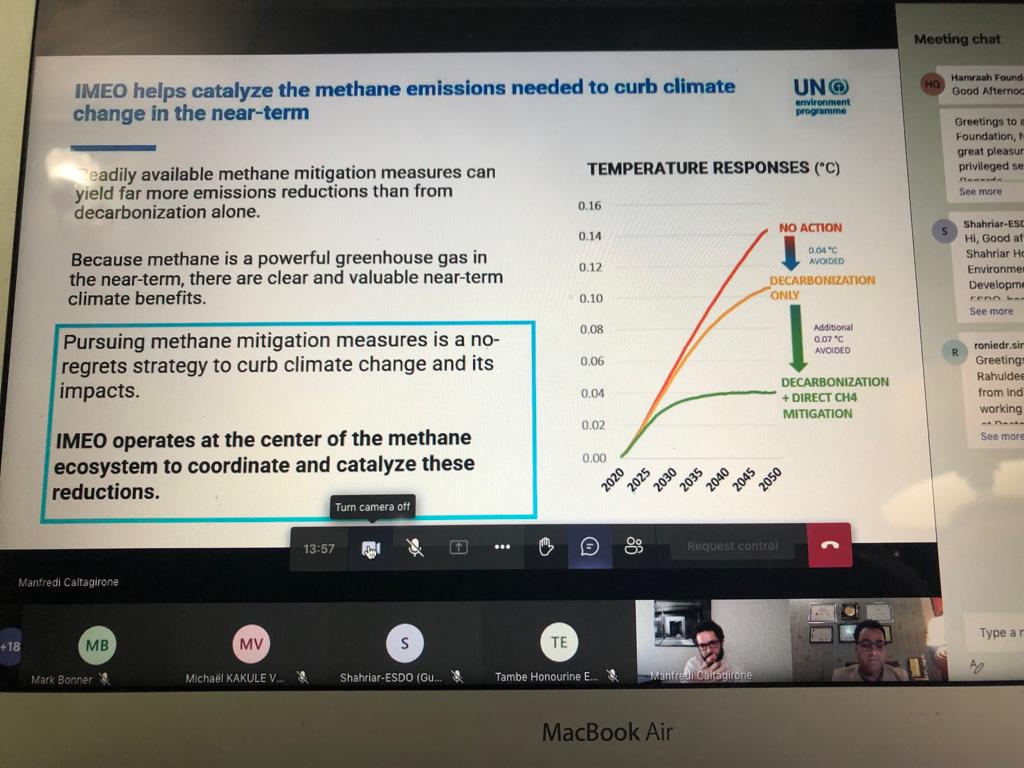Click the muted mic icon beside Michaël KAKULE

(x=302, y=677)
